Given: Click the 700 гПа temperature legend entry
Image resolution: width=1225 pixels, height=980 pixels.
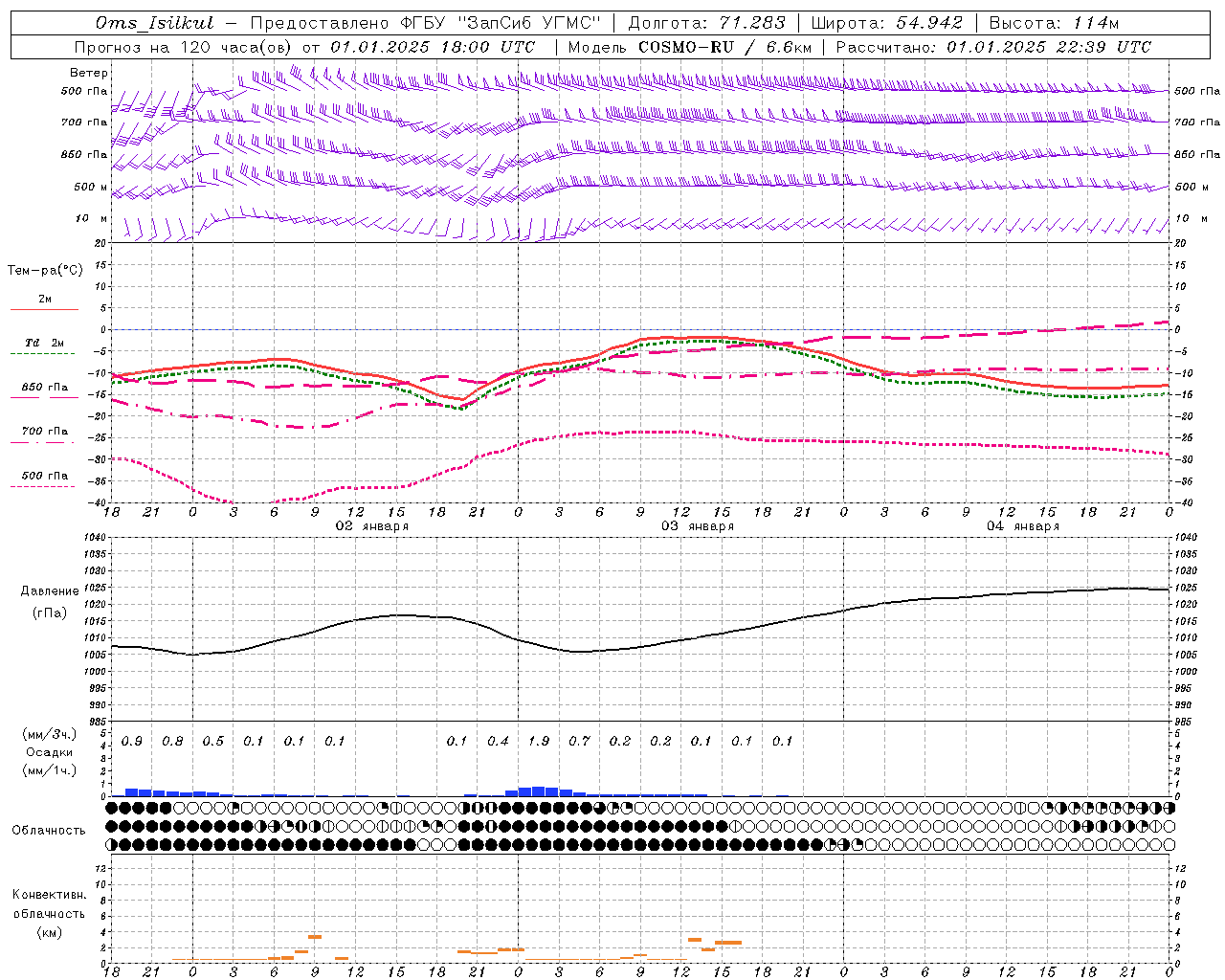Looking at the screenshot, I should coord(45,432).
